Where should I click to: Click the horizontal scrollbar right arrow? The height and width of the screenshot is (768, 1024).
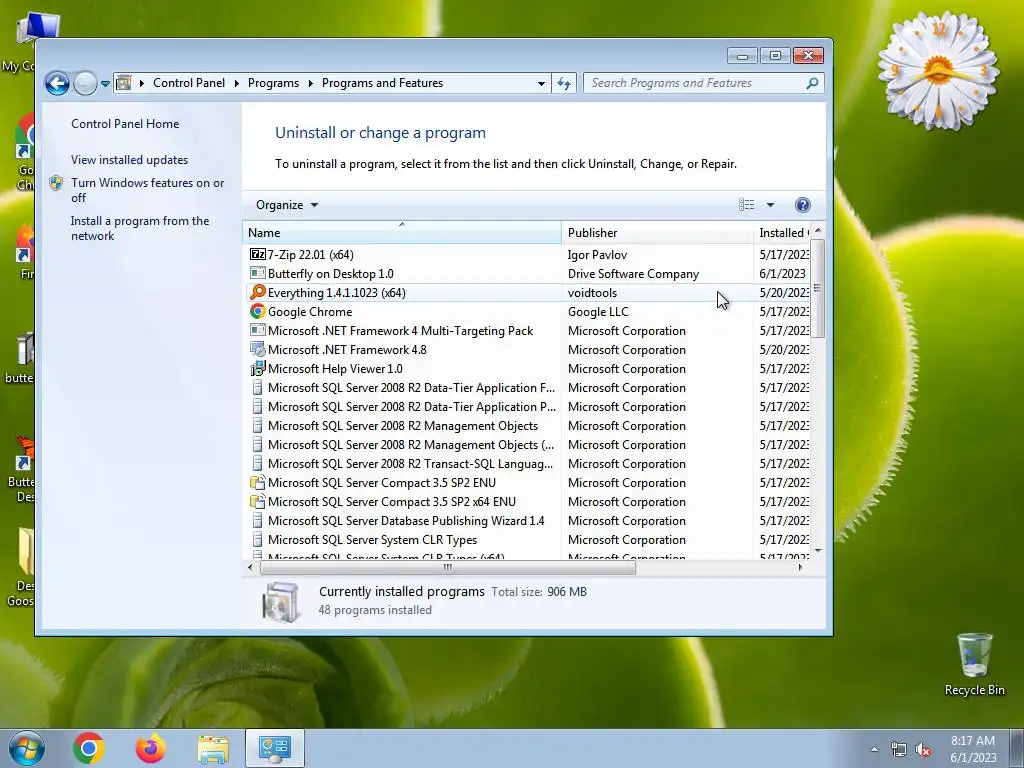[801, 568]
